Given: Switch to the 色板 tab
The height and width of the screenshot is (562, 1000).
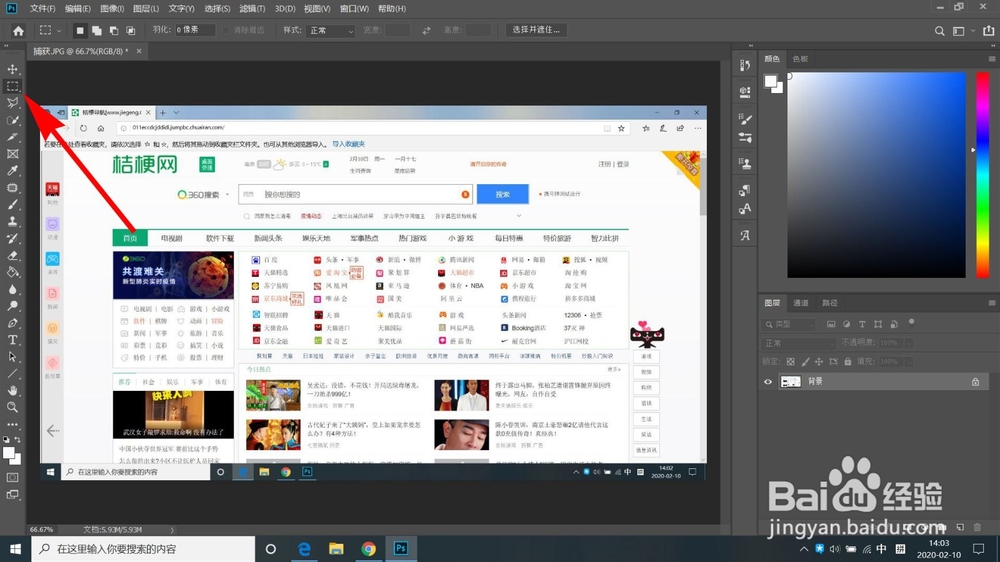Looking at the screenshot, I should tap(800, 59).
